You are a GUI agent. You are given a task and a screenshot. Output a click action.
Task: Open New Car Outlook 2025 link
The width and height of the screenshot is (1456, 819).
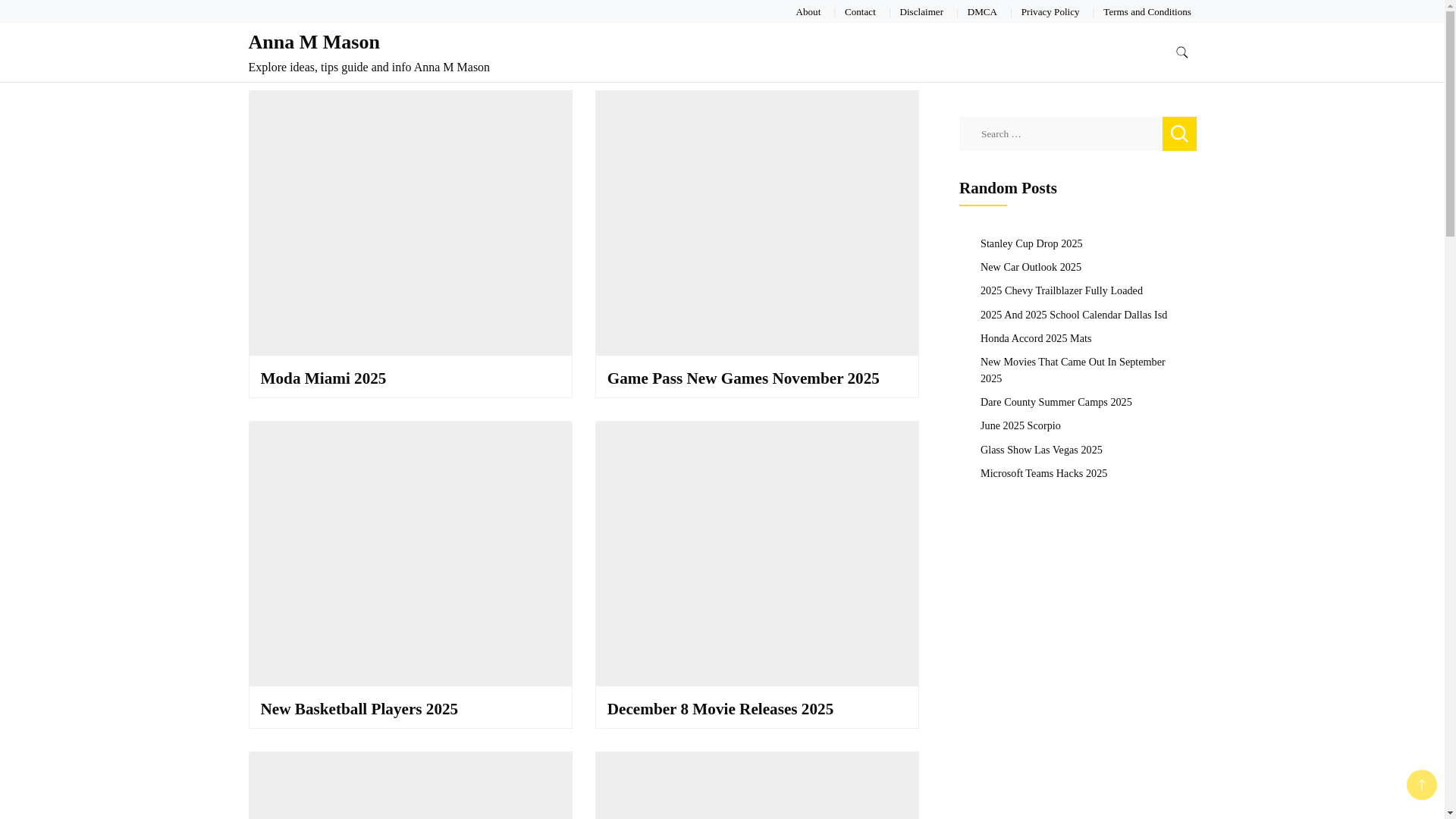(x=1031, y=267)
